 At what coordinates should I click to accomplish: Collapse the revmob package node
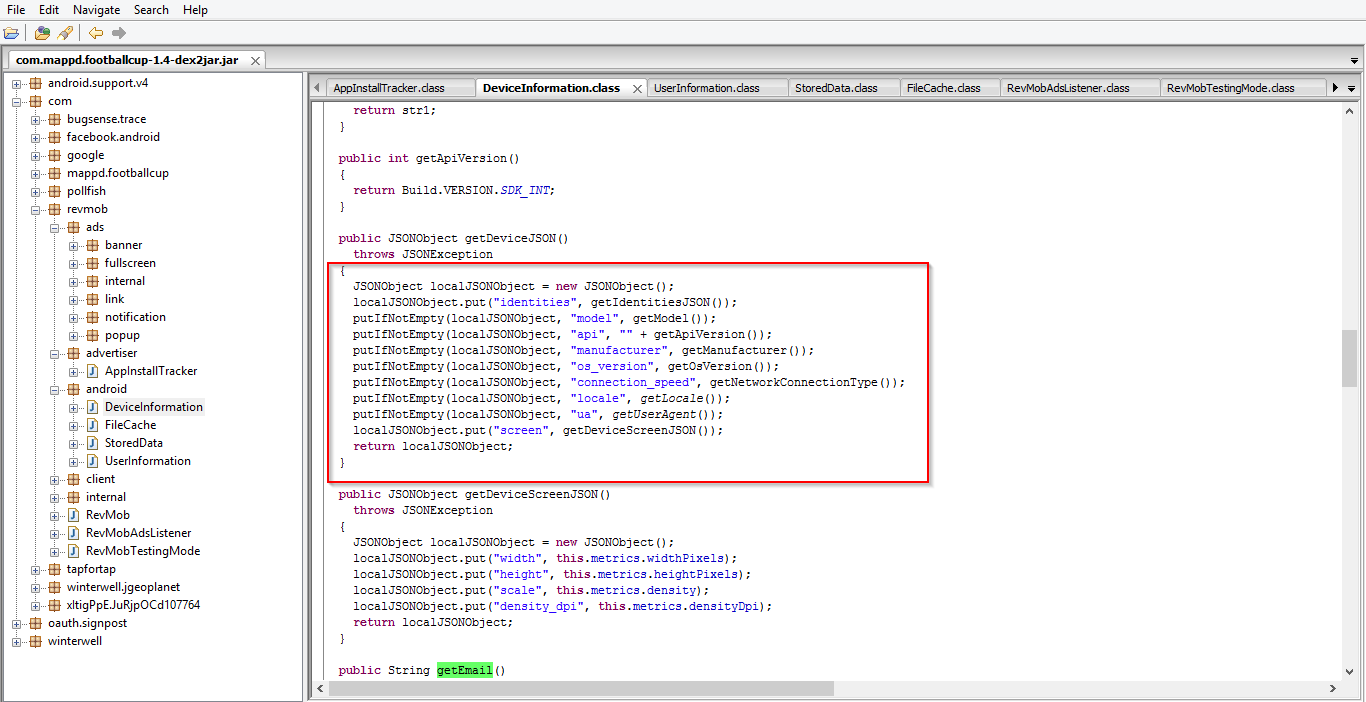click(x=36, y=209)
